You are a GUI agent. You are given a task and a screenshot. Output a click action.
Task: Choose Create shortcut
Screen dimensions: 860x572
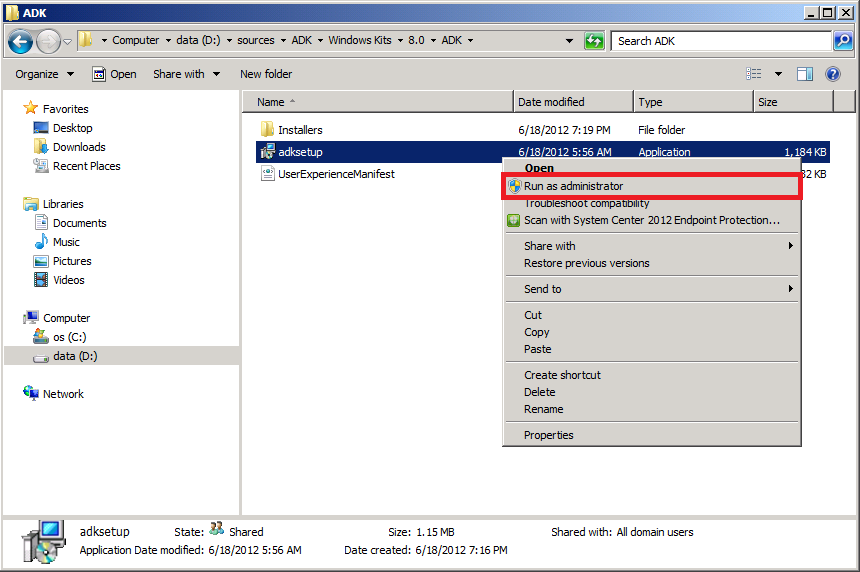652,375
